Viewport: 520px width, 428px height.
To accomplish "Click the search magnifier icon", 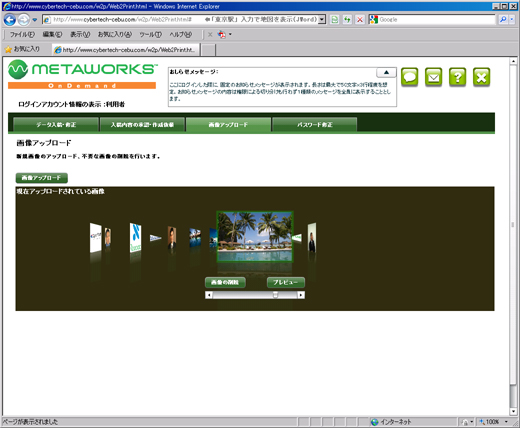I will click(x=503, y=20).
